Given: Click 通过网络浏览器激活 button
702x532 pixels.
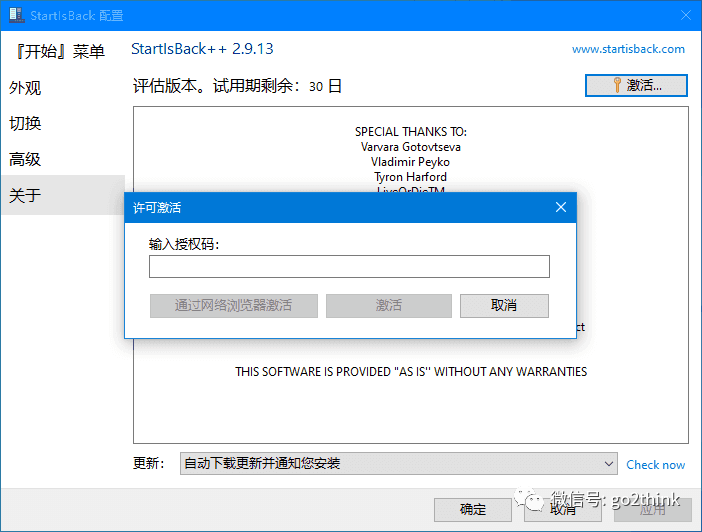Looking at the screenshot, I should point(234,306).
